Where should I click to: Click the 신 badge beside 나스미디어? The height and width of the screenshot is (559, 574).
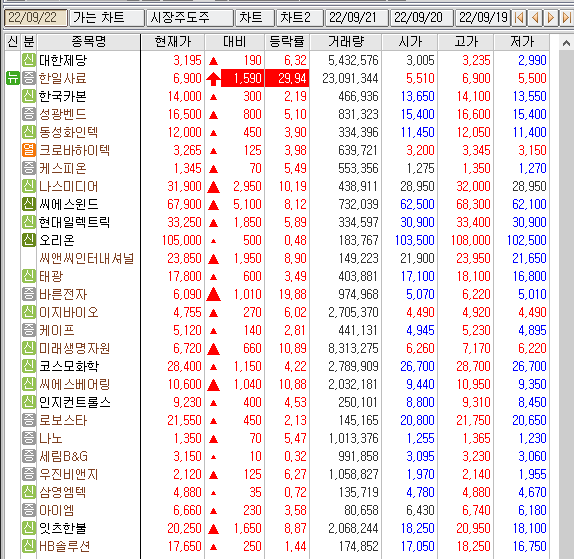point(29,186)
